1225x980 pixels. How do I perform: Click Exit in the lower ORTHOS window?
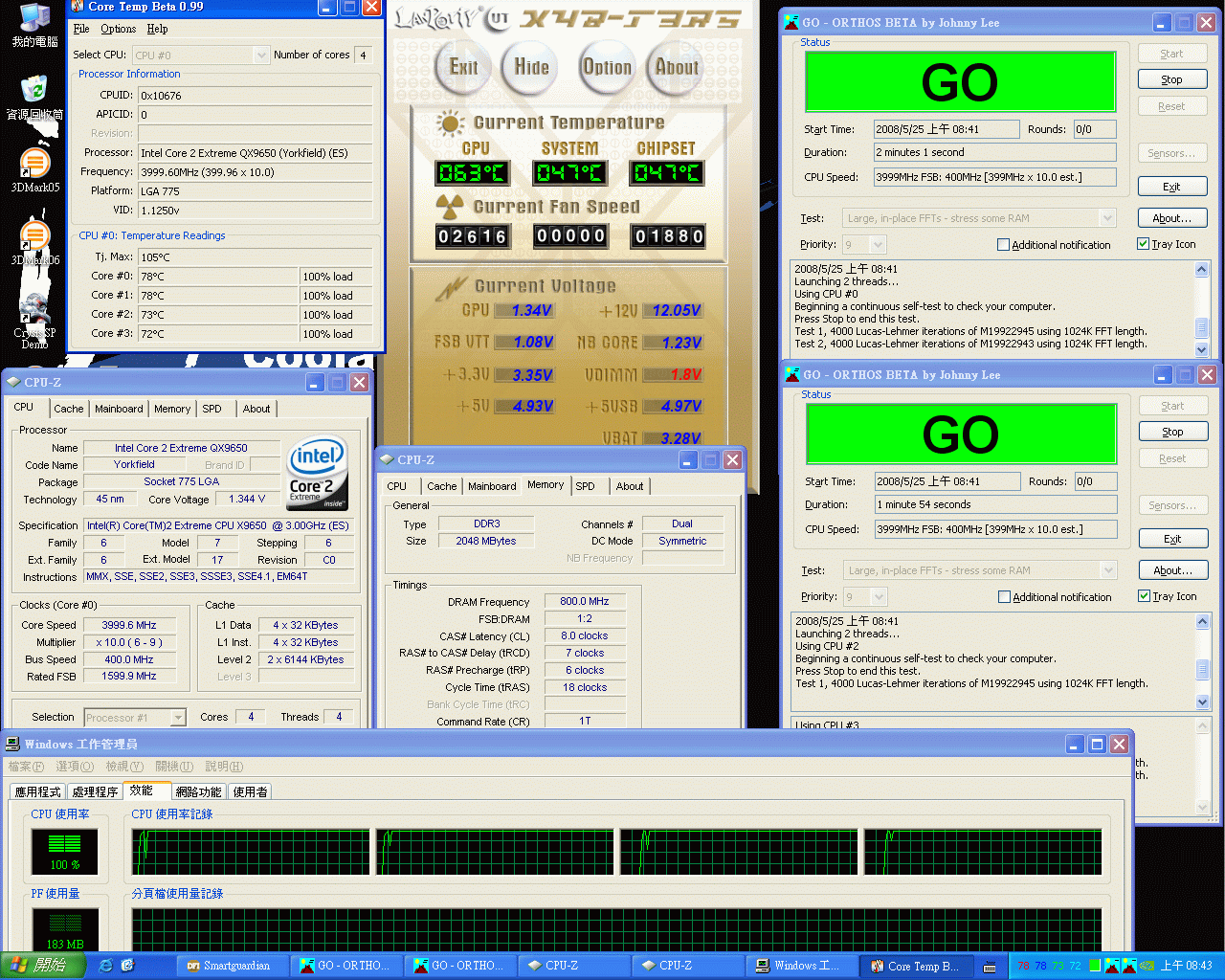click(1173, 539)
